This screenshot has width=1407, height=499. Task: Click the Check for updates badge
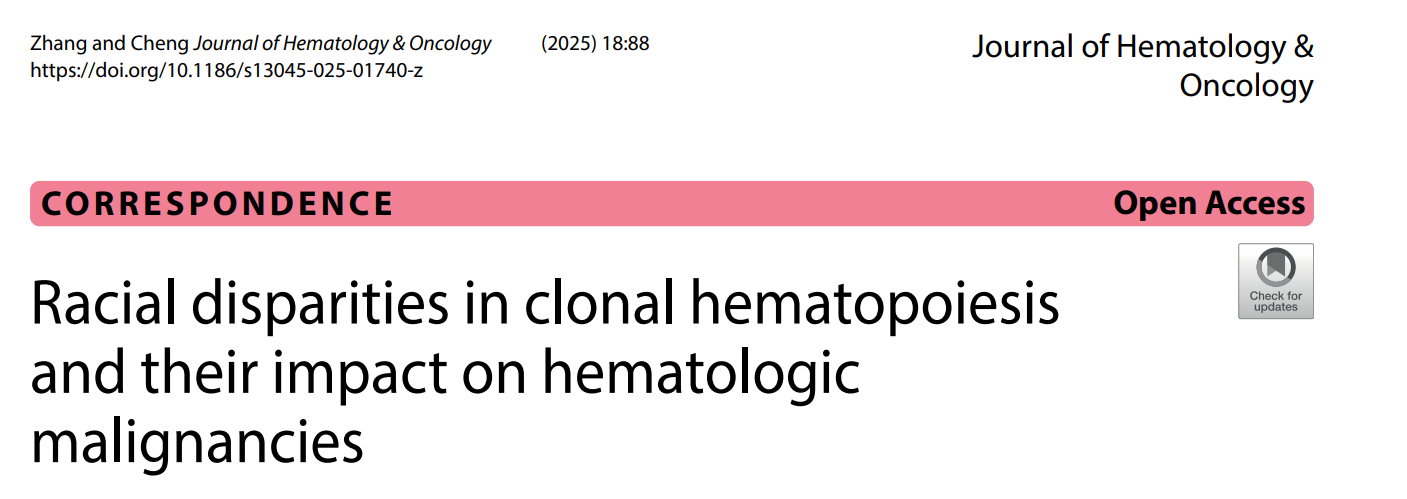click(x=1275, y=281)
